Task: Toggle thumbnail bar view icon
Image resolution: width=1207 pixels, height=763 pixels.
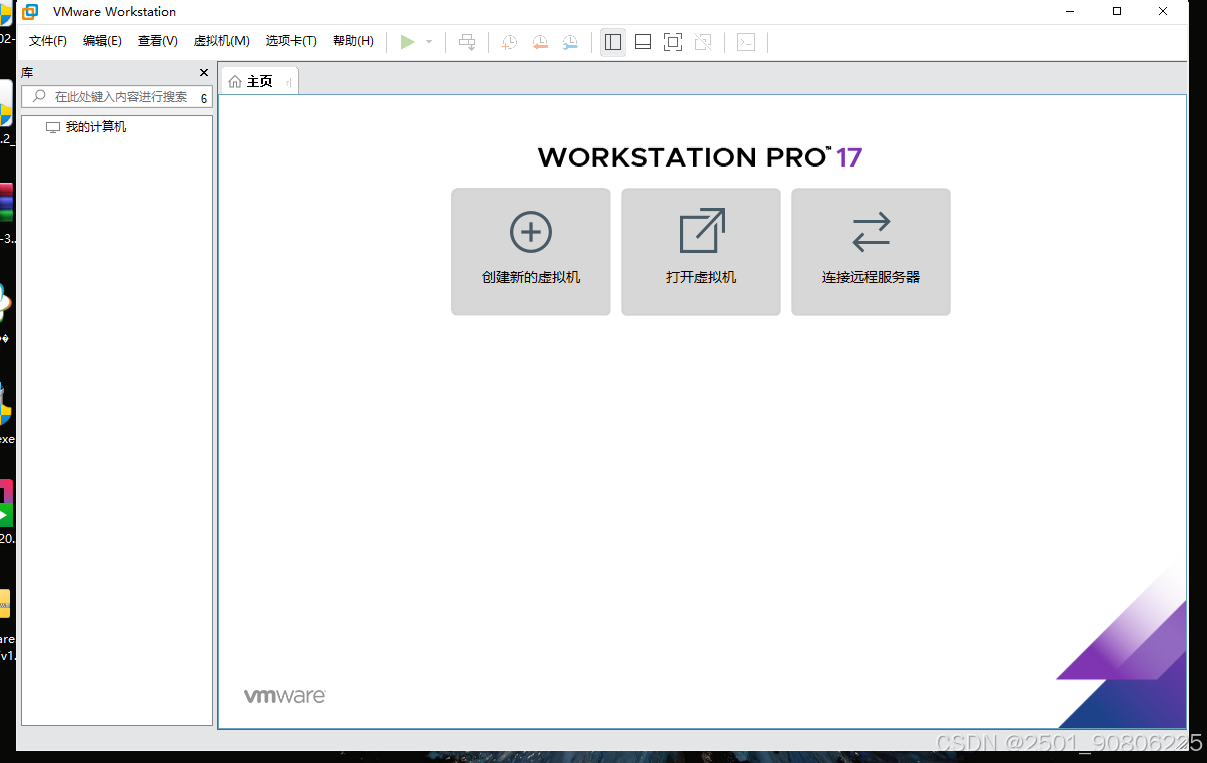Action: point(643,42)
